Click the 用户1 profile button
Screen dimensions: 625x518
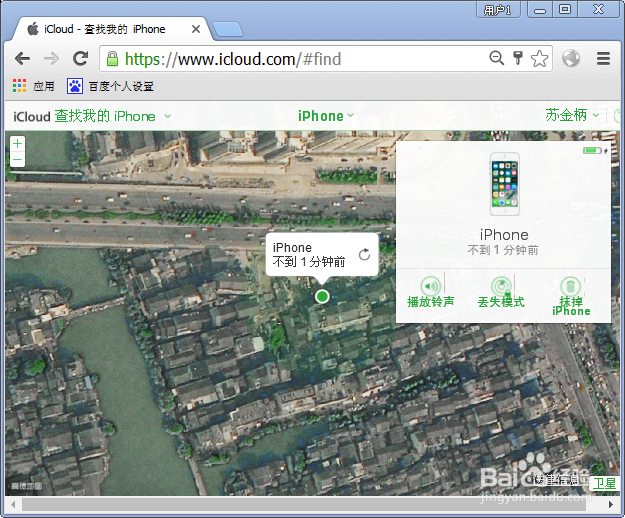click(497, 10)
